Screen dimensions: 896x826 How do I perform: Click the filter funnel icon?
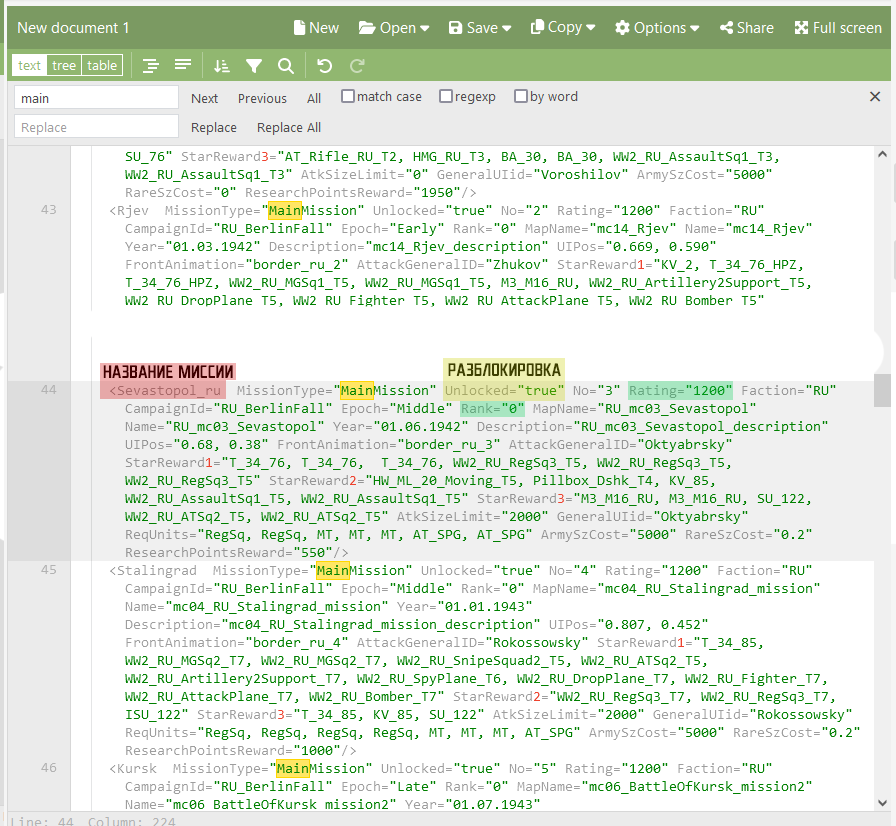click(254, 66)
